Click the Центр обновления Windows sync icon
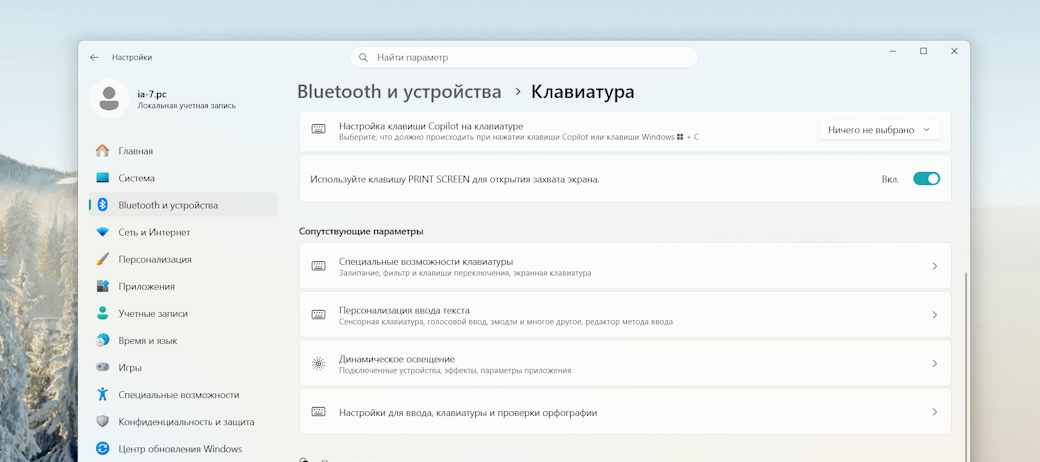 [x=102, y=449]
